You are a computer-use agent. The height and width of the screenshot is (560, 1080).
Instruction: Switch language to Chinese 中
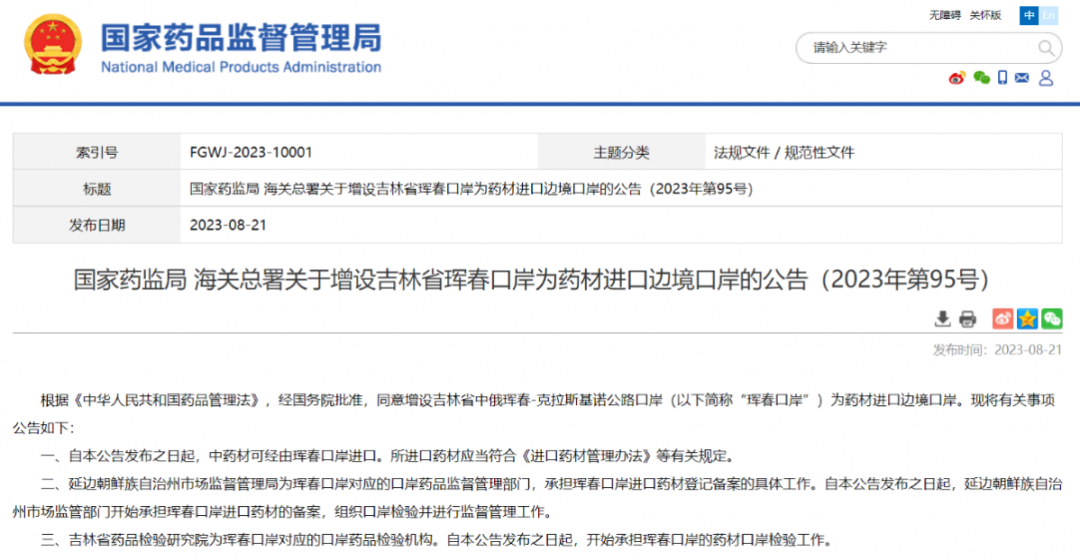coord(1029,15)
